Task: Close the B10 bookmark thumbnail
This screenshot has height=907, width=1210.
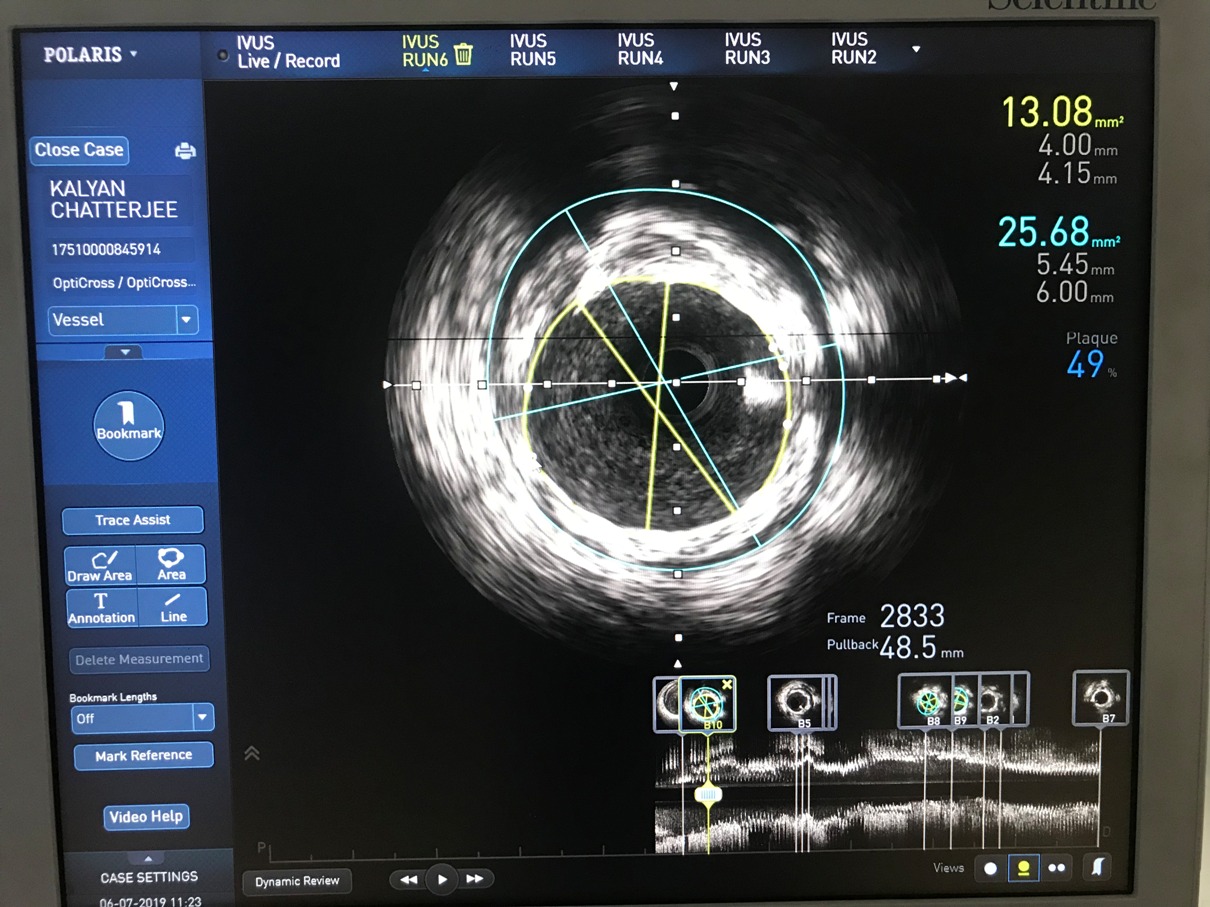Action: pyautogui.click(x=727, y=685)
